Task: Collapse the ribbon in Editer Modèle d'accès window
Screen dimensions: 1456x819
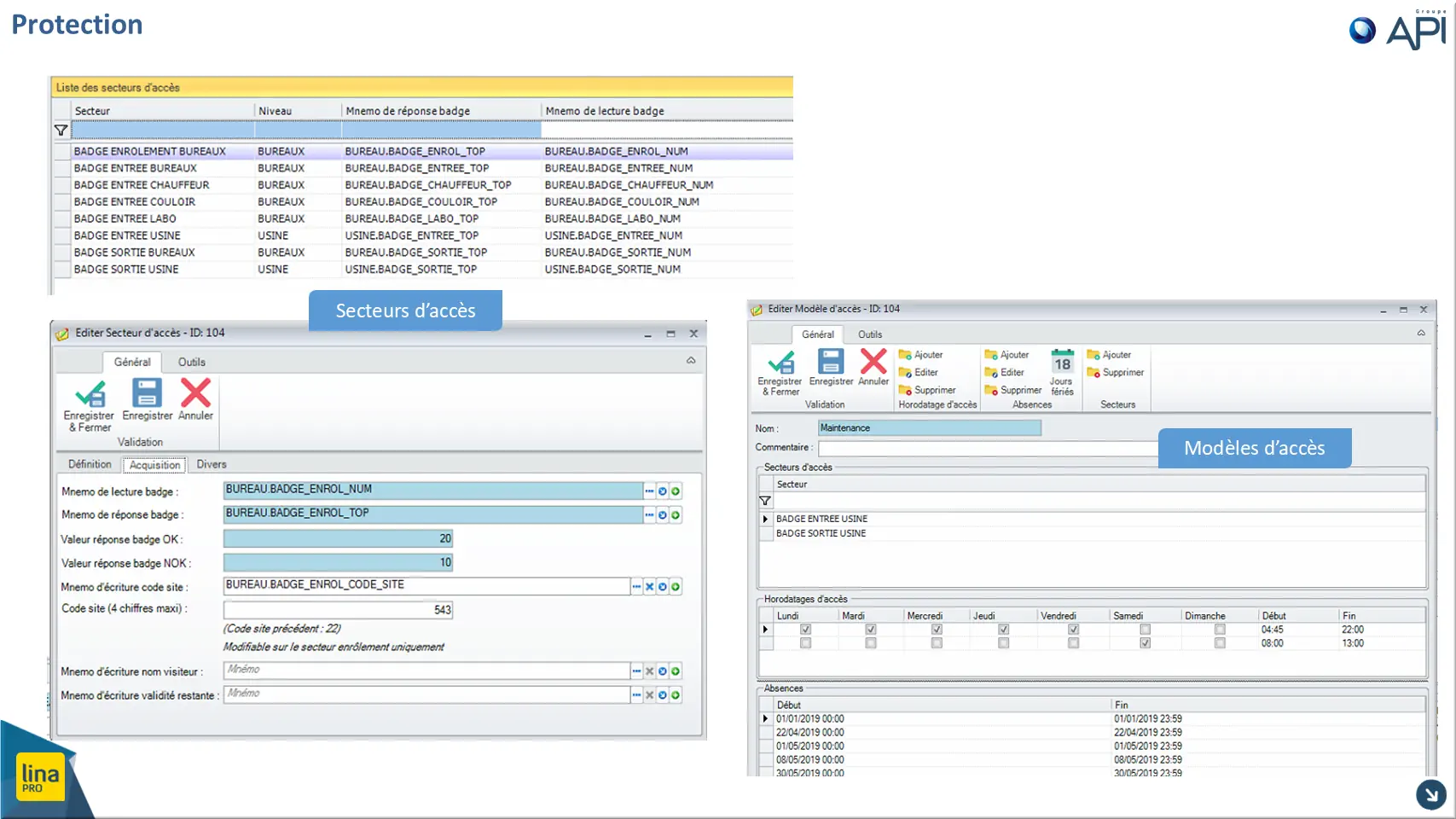Action: [1421, 334]
